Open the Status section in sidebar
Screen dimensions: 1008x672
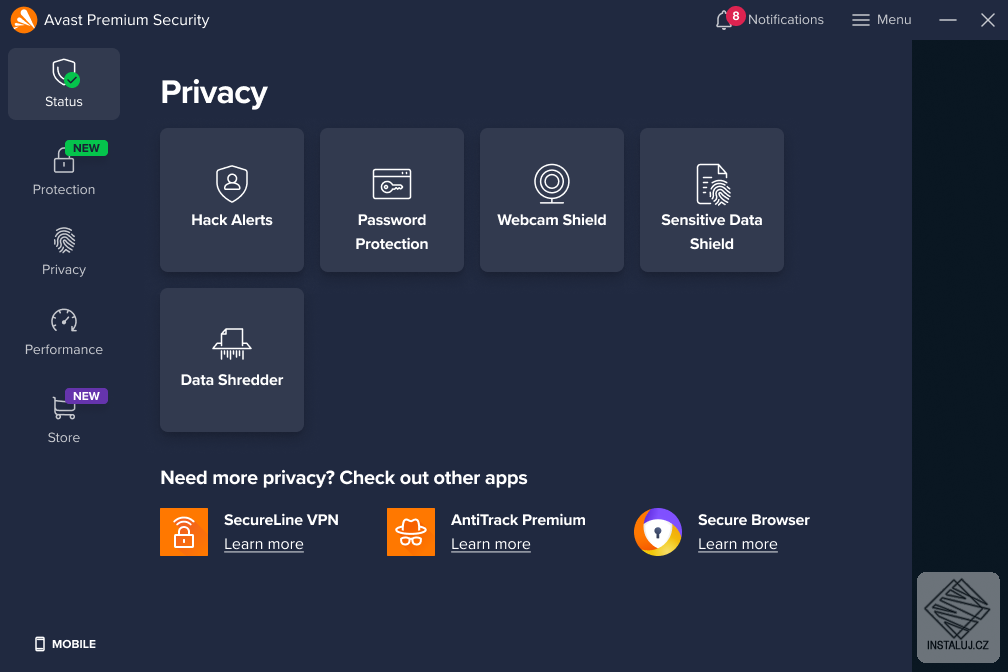pos(64,84)
